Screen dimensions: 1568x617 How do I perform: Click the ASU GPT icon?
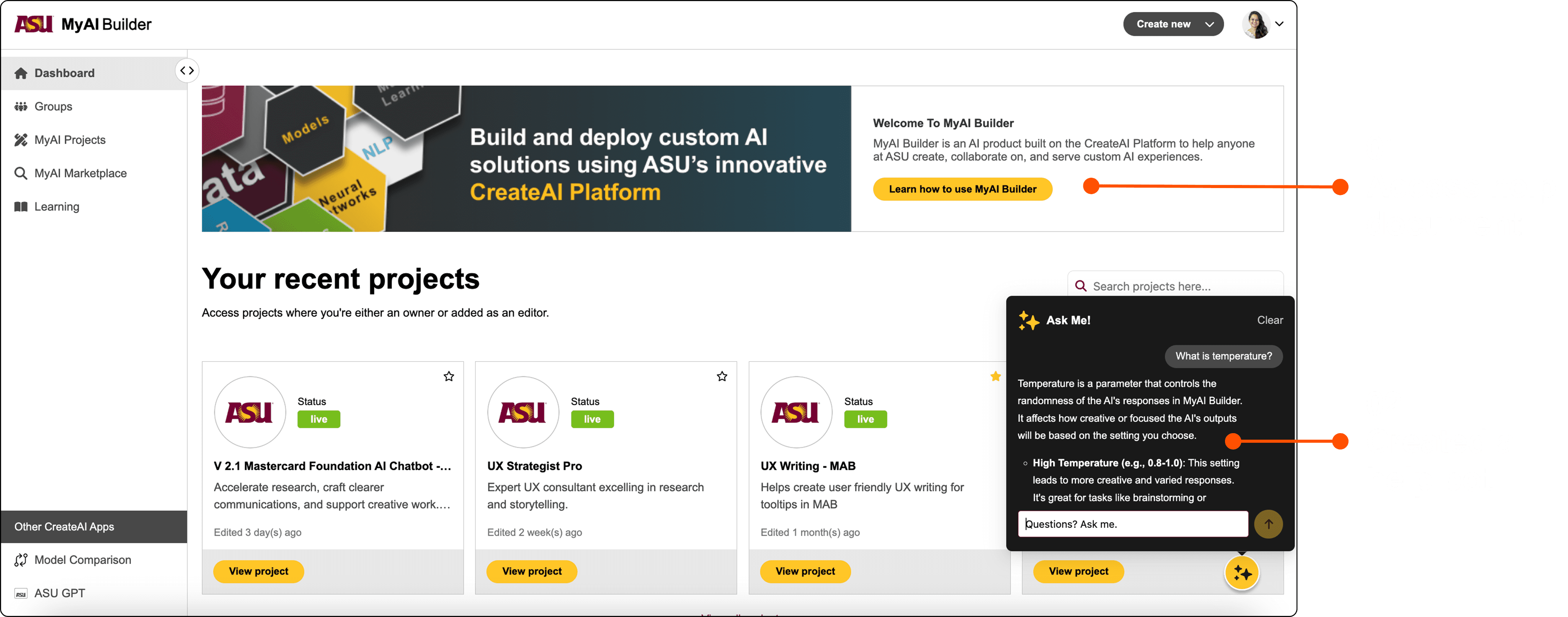point(21,593)
